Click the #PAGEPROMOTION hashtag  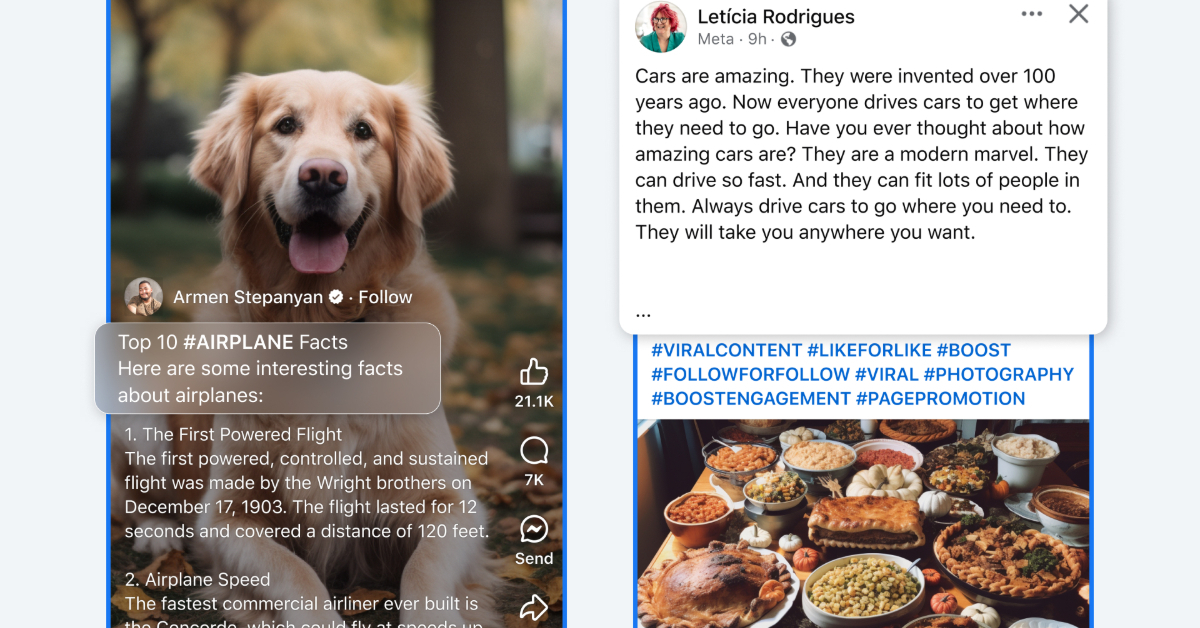[x=940, y=398]
